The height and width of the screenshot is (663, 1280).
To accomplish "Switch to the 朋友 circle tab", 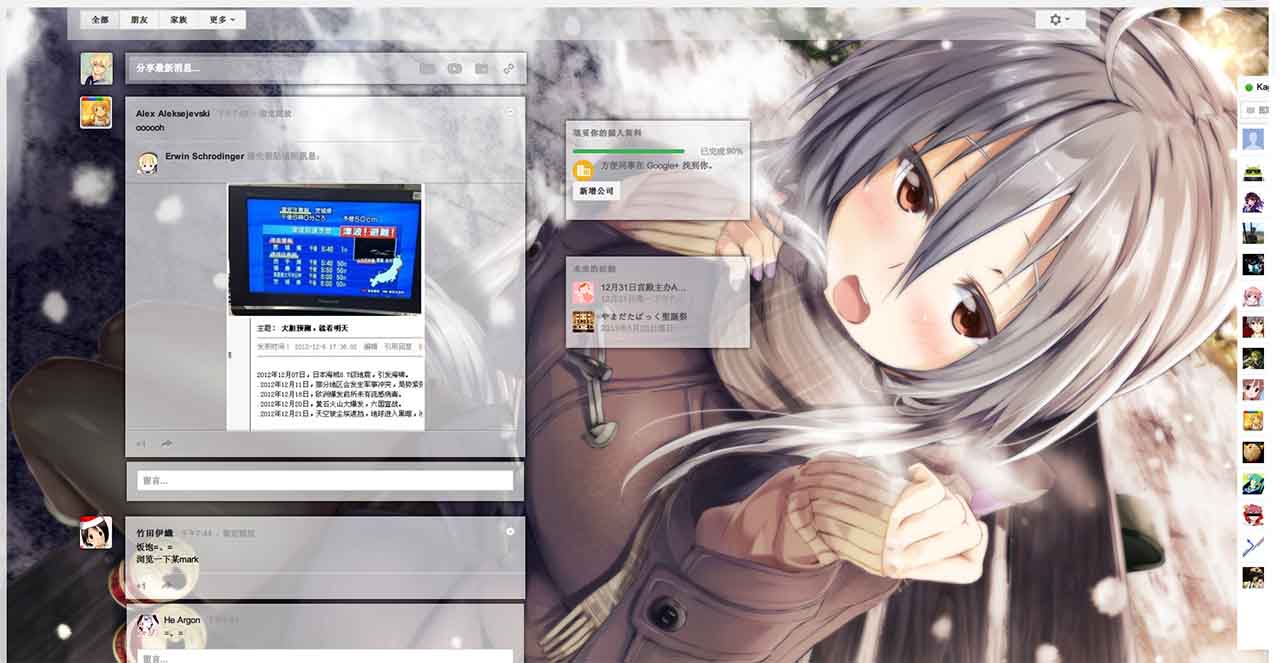I will 139,19.
